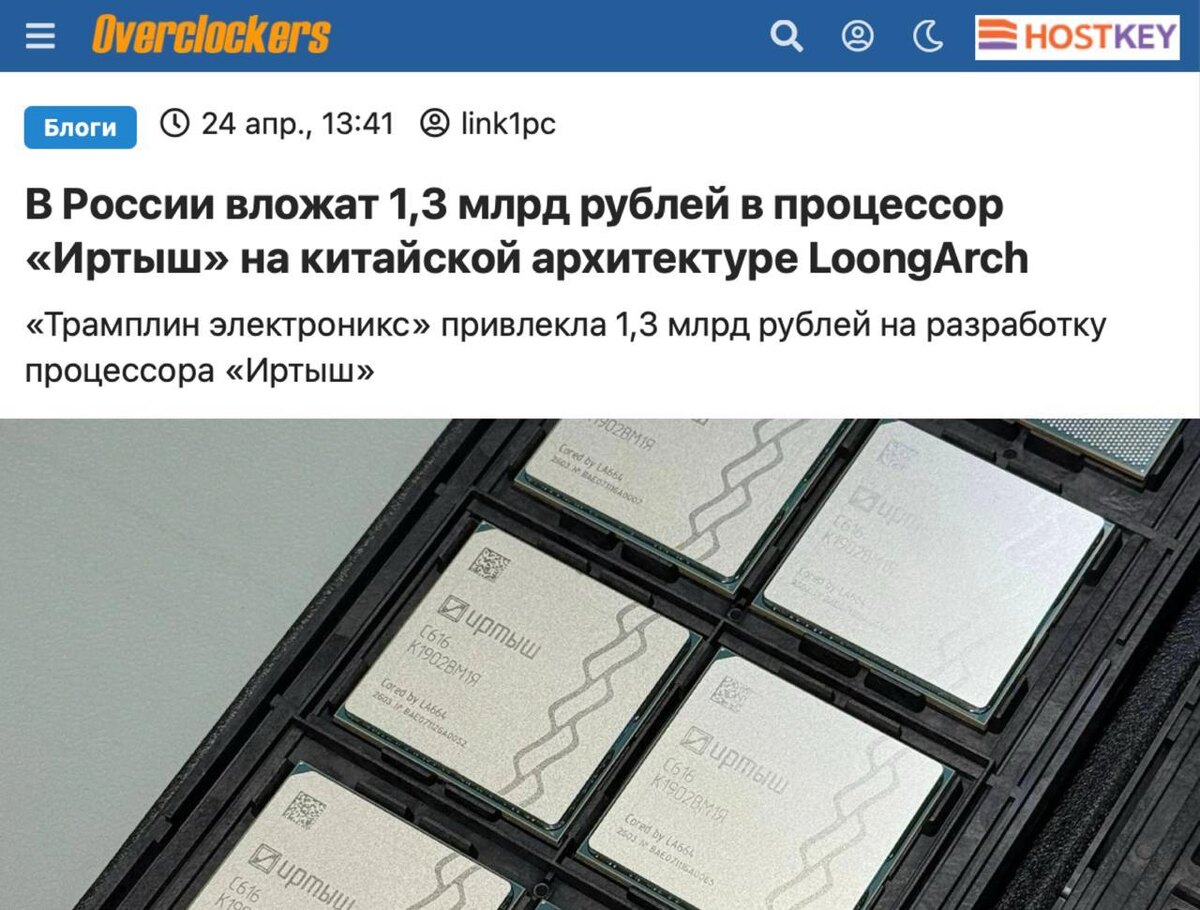Open the HOSTKEY advertisement banner
This screenshot has width=1200, height=910.
coord(1077,37)
